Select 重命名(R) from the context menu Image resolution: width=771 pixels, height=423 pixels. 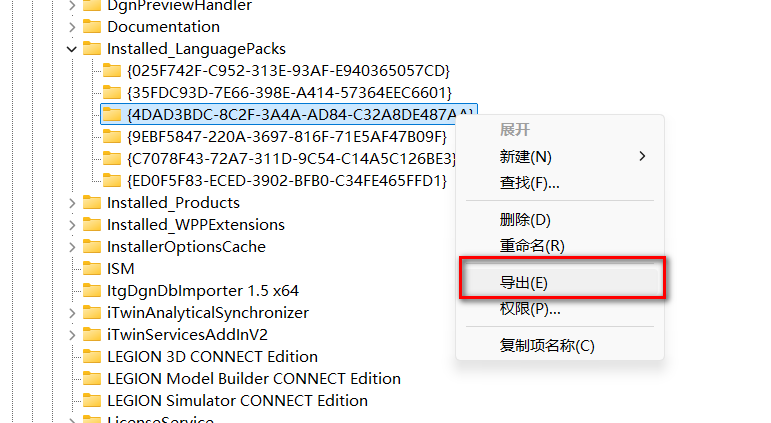click(x=532, y=246)
